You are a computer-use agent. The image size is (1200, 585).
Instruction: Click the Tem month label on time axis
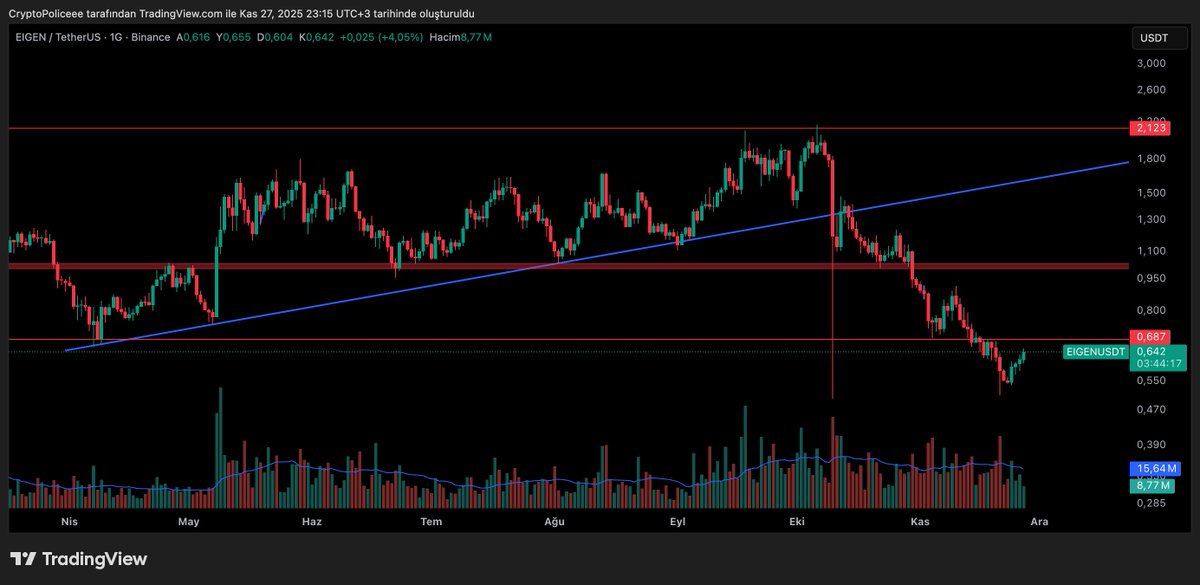(431, 522)
